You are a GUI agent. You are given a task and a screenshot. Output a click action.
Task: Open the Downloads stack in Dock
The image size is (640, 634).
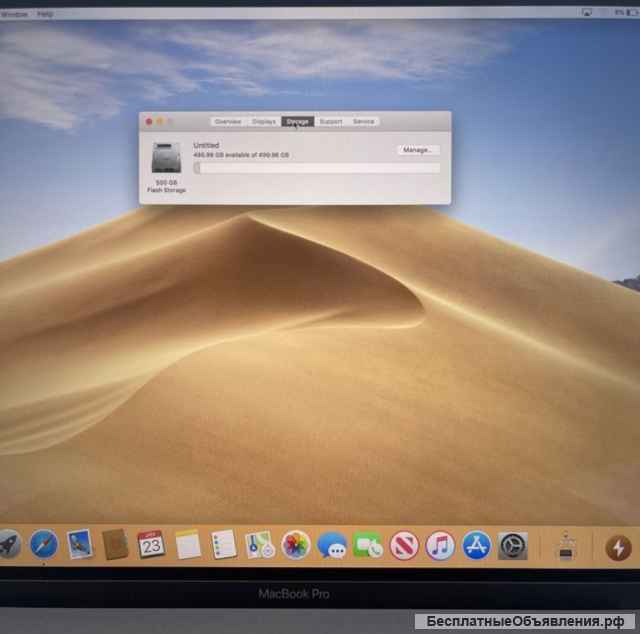tap(566, 546)
